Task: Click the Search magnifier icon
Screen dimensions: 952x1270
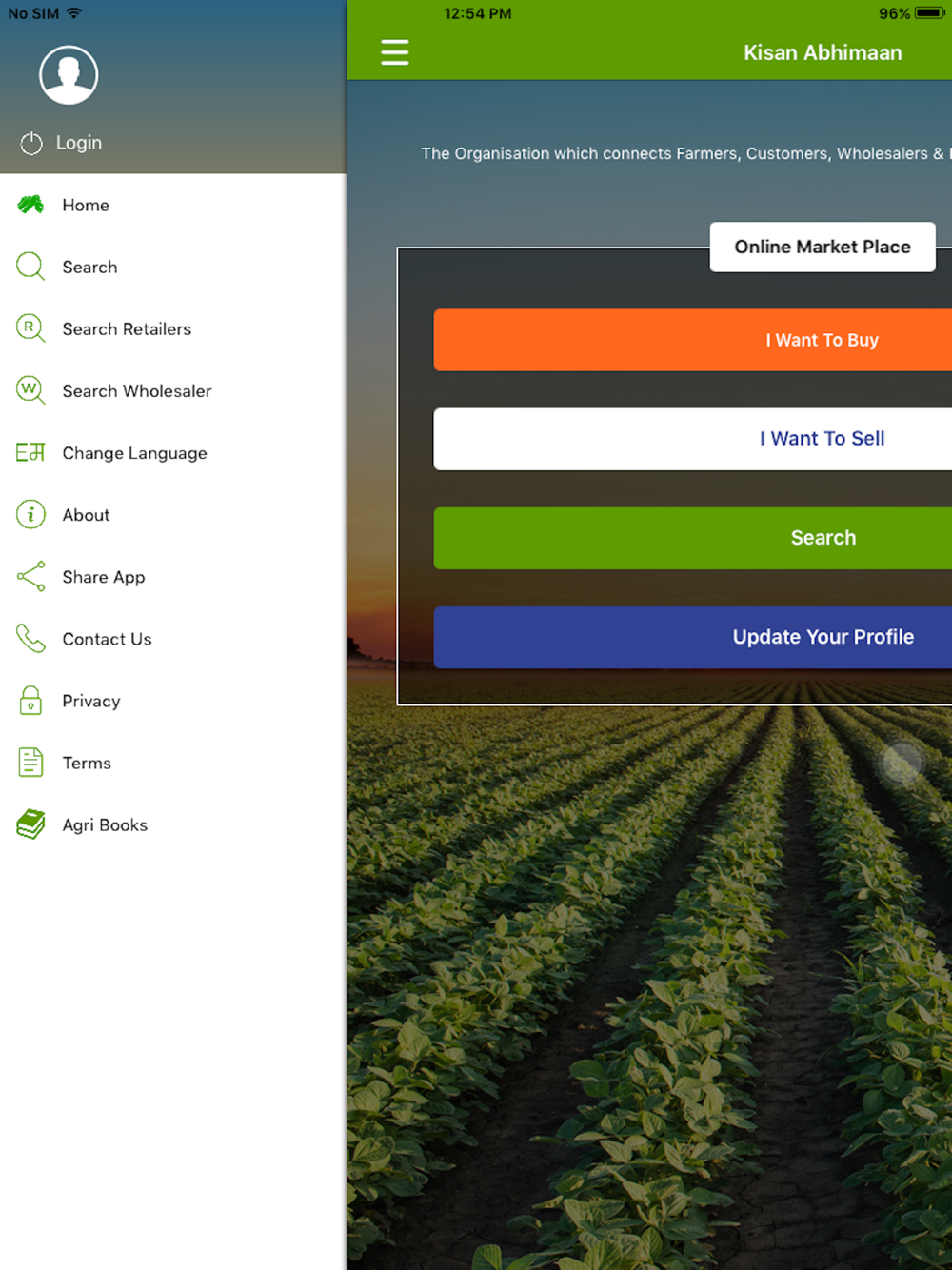Action: pos(30,267)
